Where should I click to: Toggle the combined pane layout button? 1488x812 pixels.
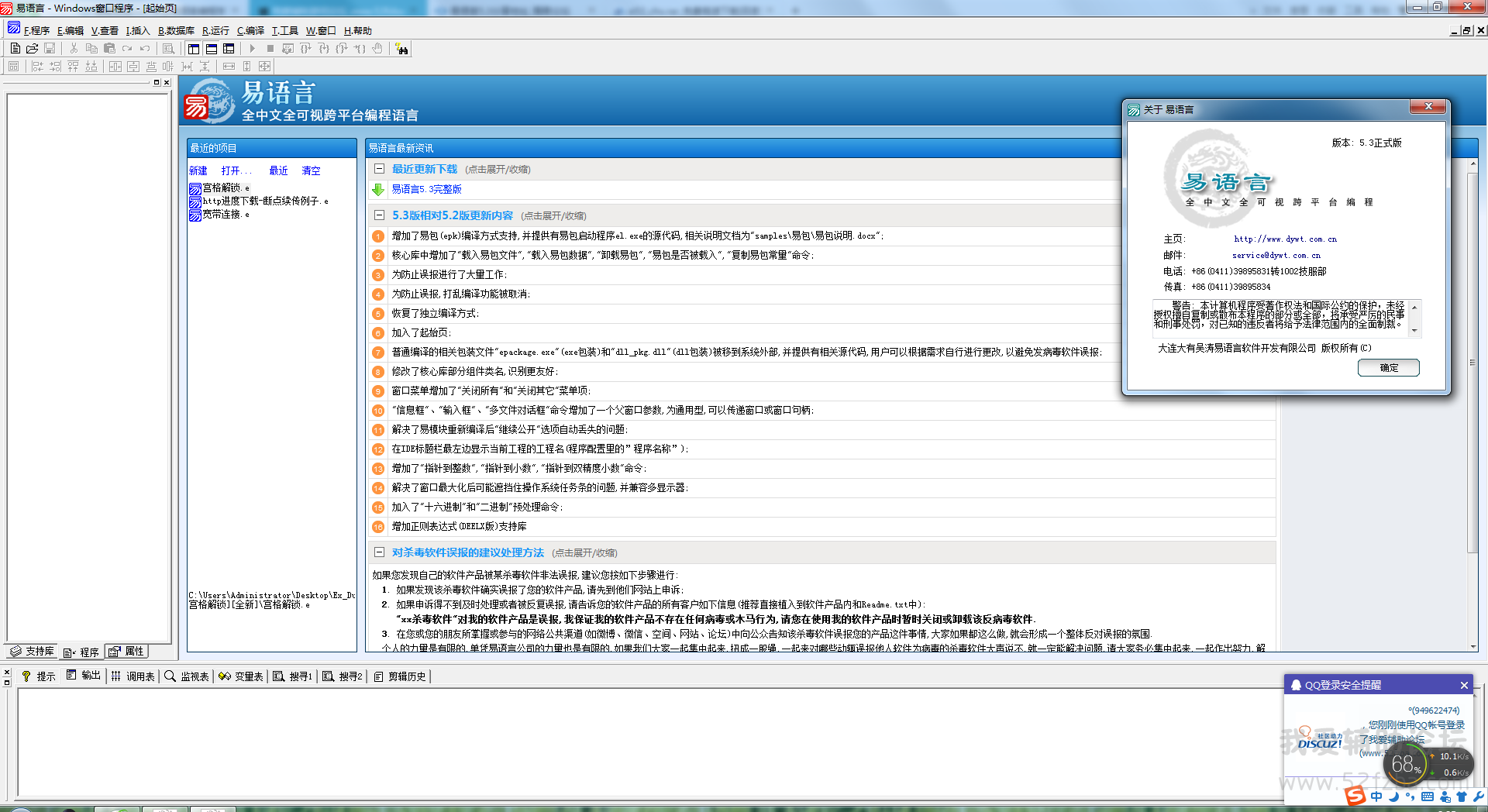coord(229,48)
